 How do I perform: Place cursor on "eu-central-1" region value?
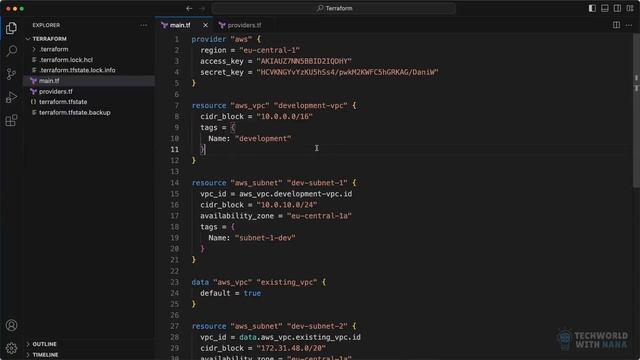pyautogui.click(x=269, y=50)
